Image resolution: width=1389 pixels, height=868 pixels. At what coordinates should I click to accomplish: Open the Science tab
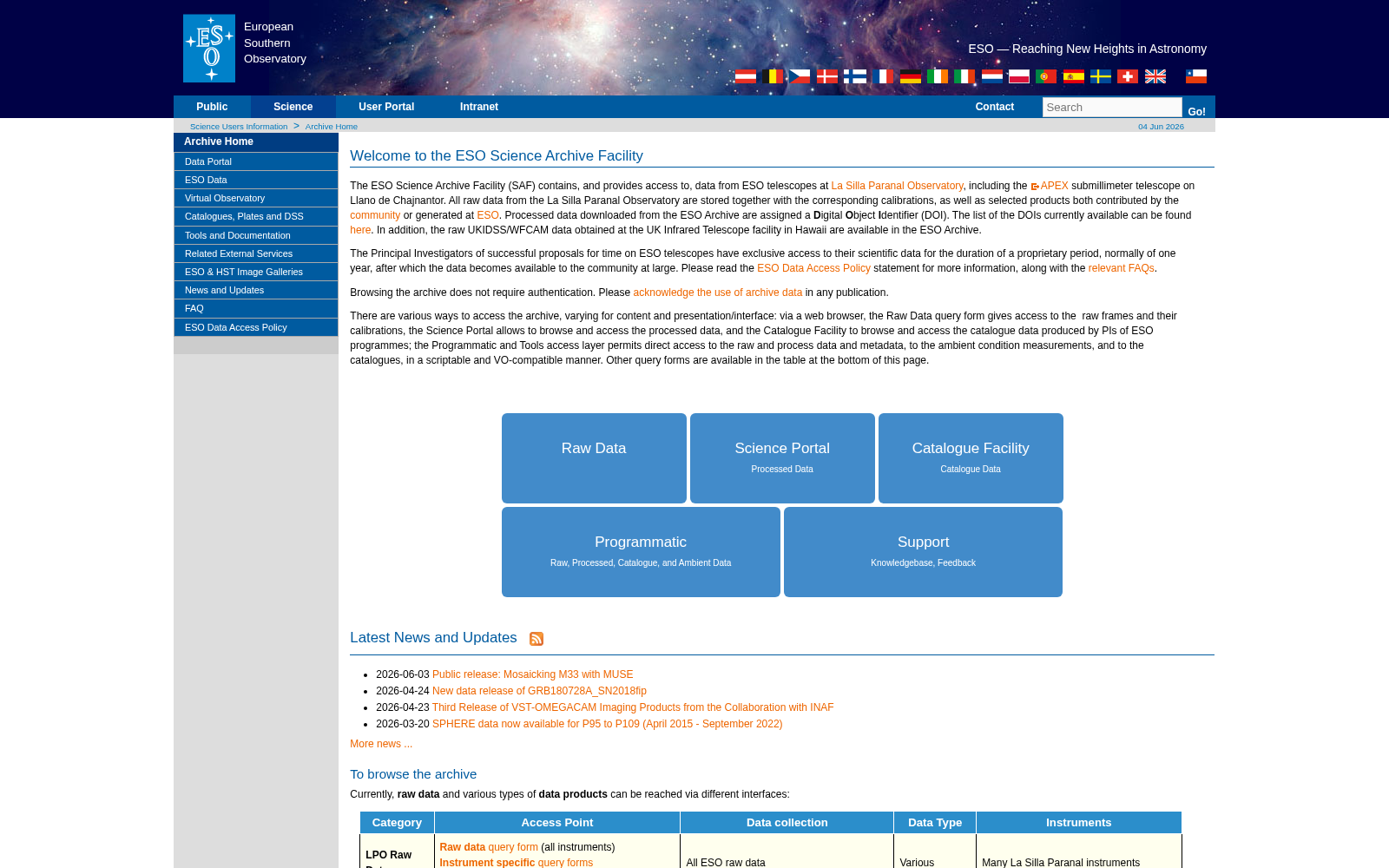293,107
